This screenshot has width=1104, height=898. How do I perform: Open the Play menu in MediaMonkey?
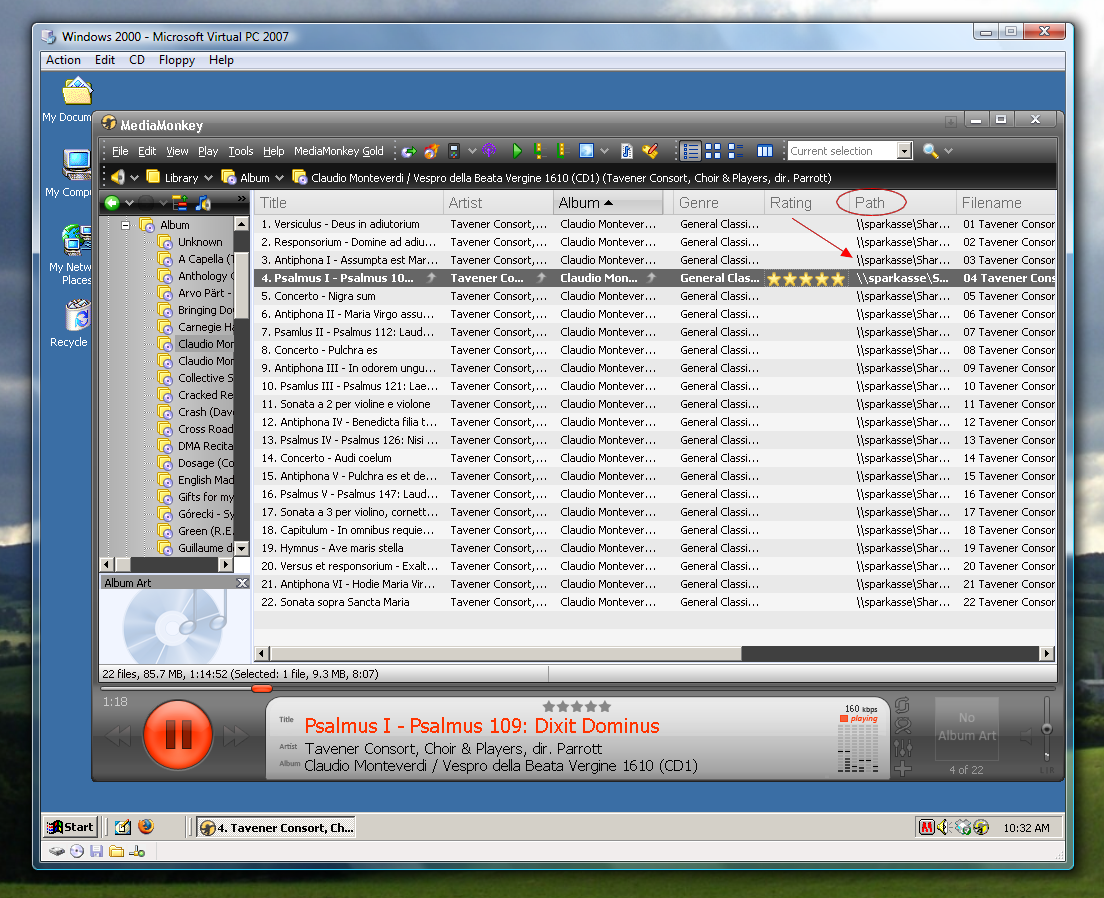[x=208, y=151]
